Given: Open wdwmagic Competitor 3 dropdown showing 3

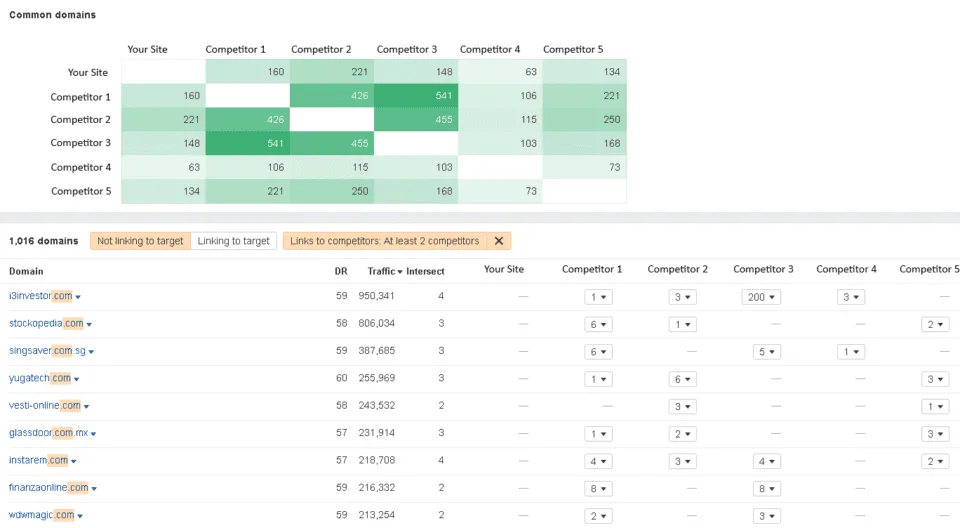Looking at the screenshot, I should (x=767, y=516).
